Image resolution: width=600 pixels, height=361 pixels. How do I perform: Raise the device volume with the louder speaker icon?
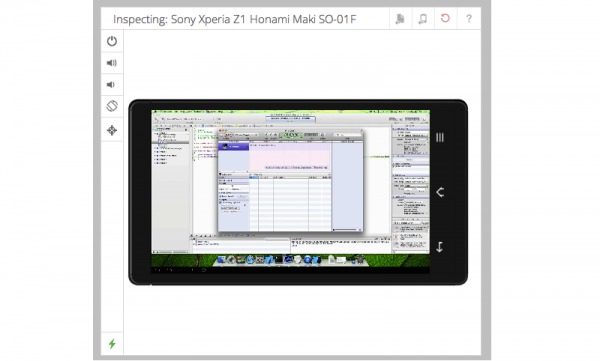[112, 63]
